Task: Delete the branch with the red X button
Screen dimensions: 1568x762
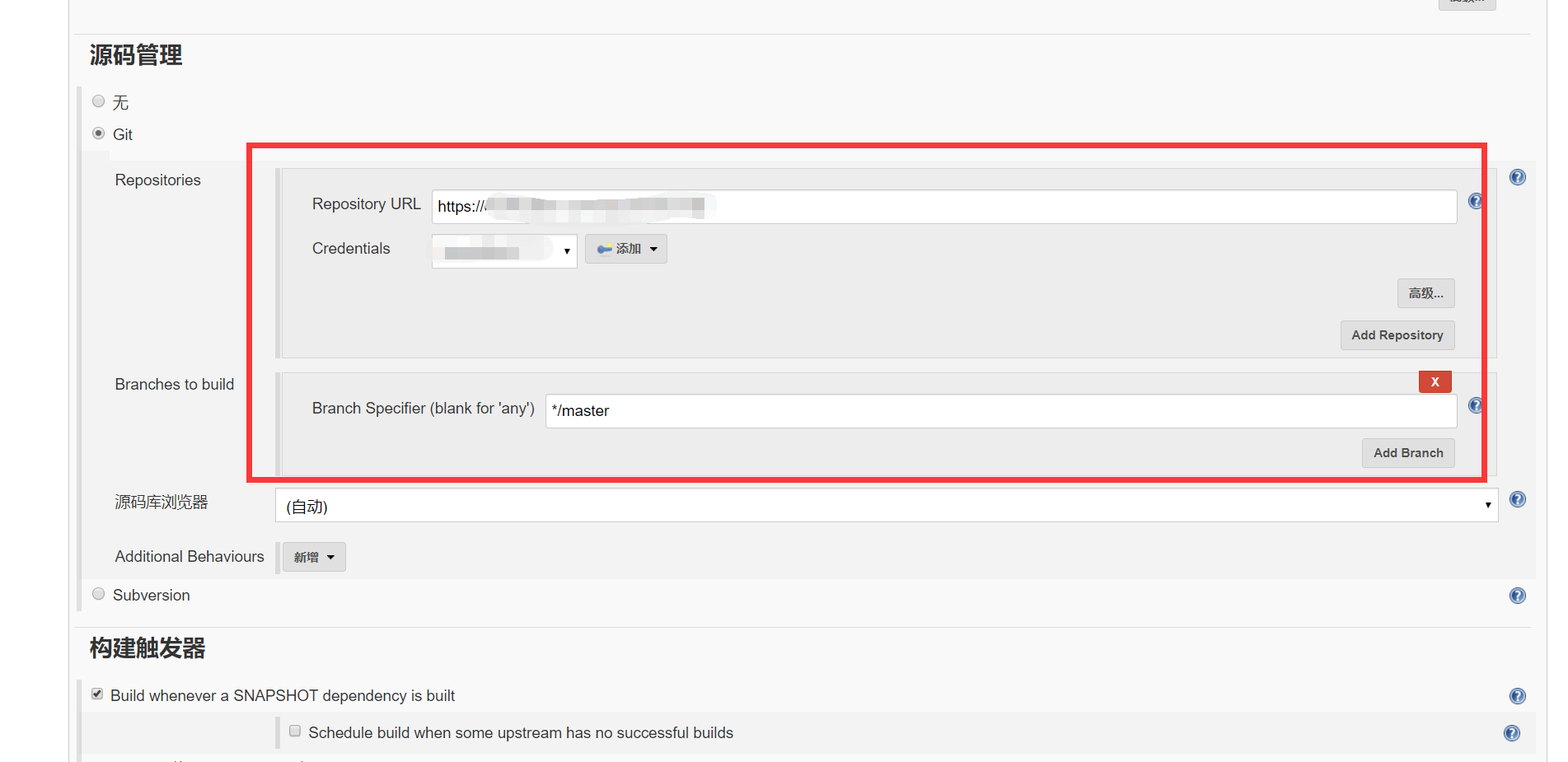Action: (x=1435, y=381)
